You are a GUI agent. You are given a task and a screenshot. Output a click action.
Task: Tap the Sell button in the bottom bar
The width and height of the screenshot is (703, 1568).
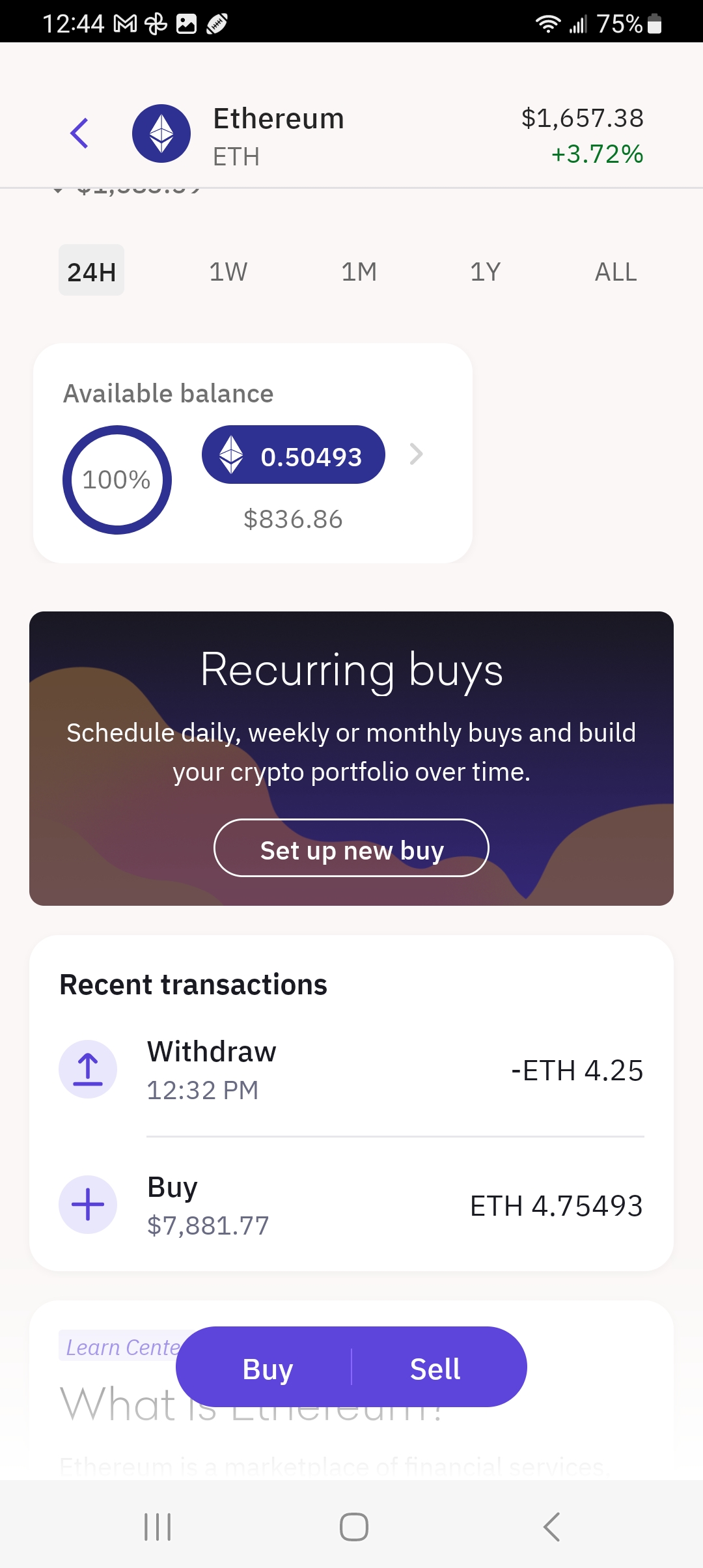pos(435,1369)
